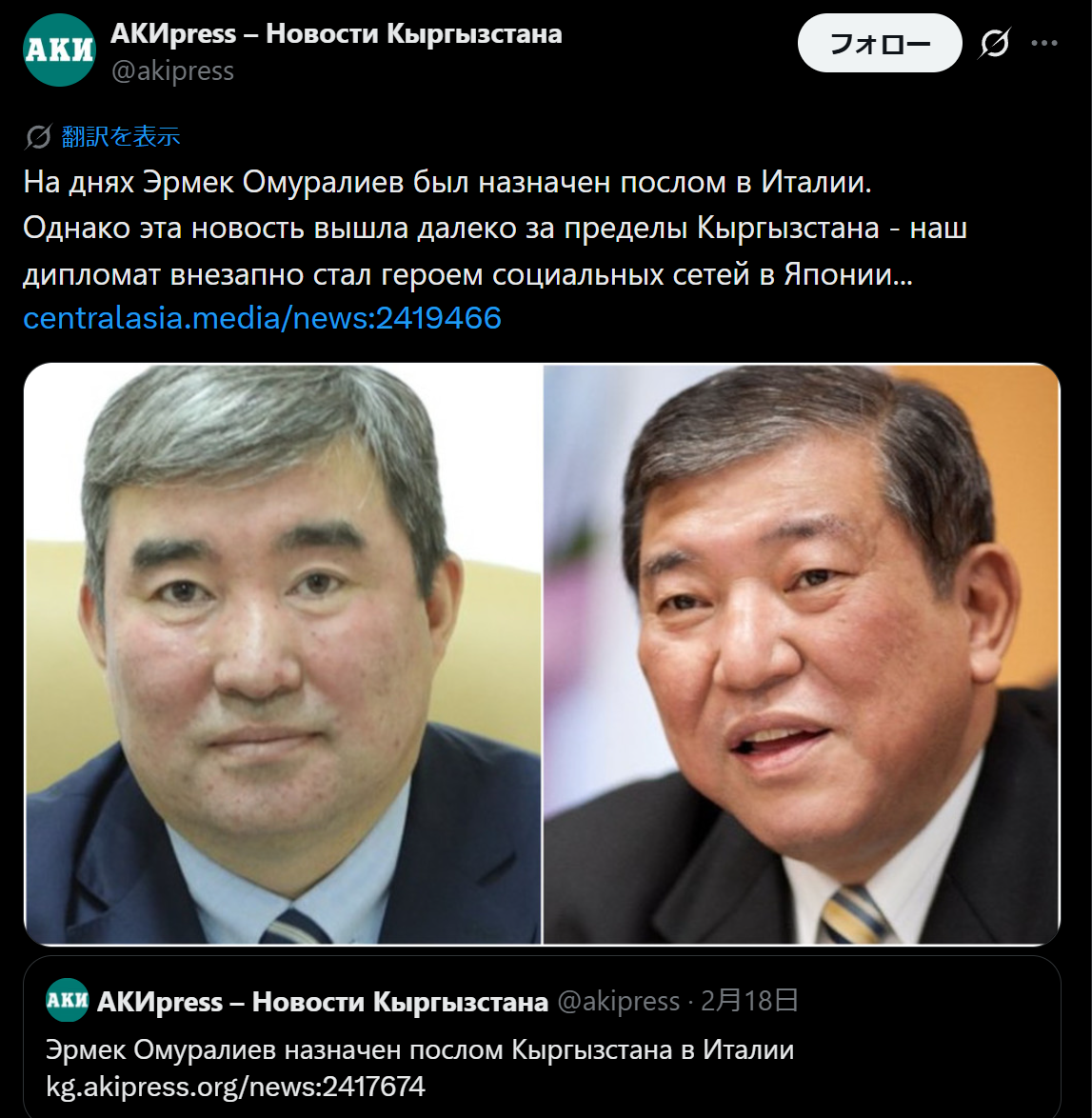
Task: Open the quoted post's author name
Action: coord(322,1002)
